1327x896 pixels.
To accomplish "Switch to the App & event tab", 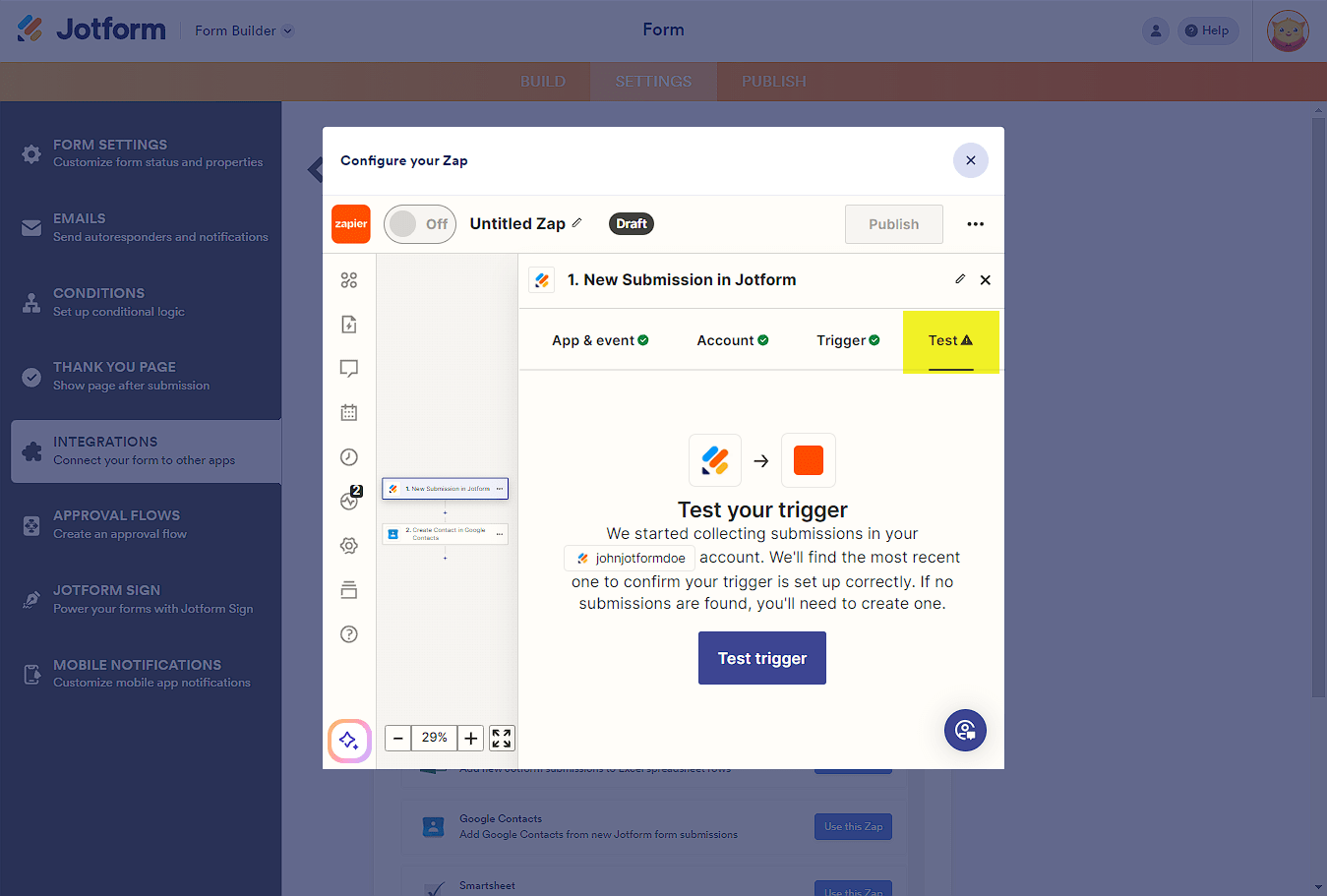I will [600, 340].
